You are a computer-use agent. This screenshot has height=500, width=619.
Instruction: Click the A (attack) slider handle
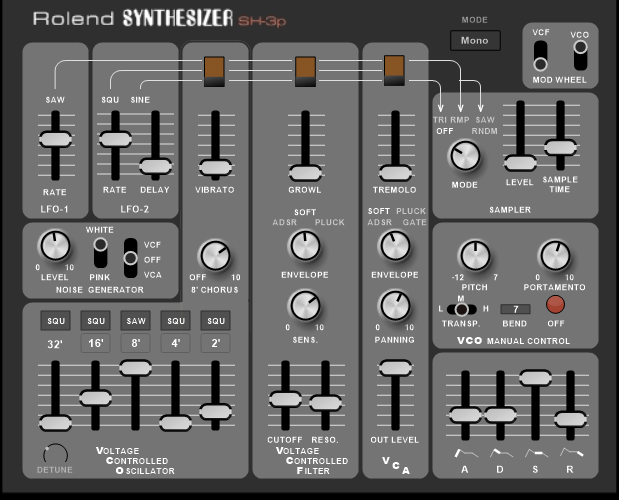465,416
